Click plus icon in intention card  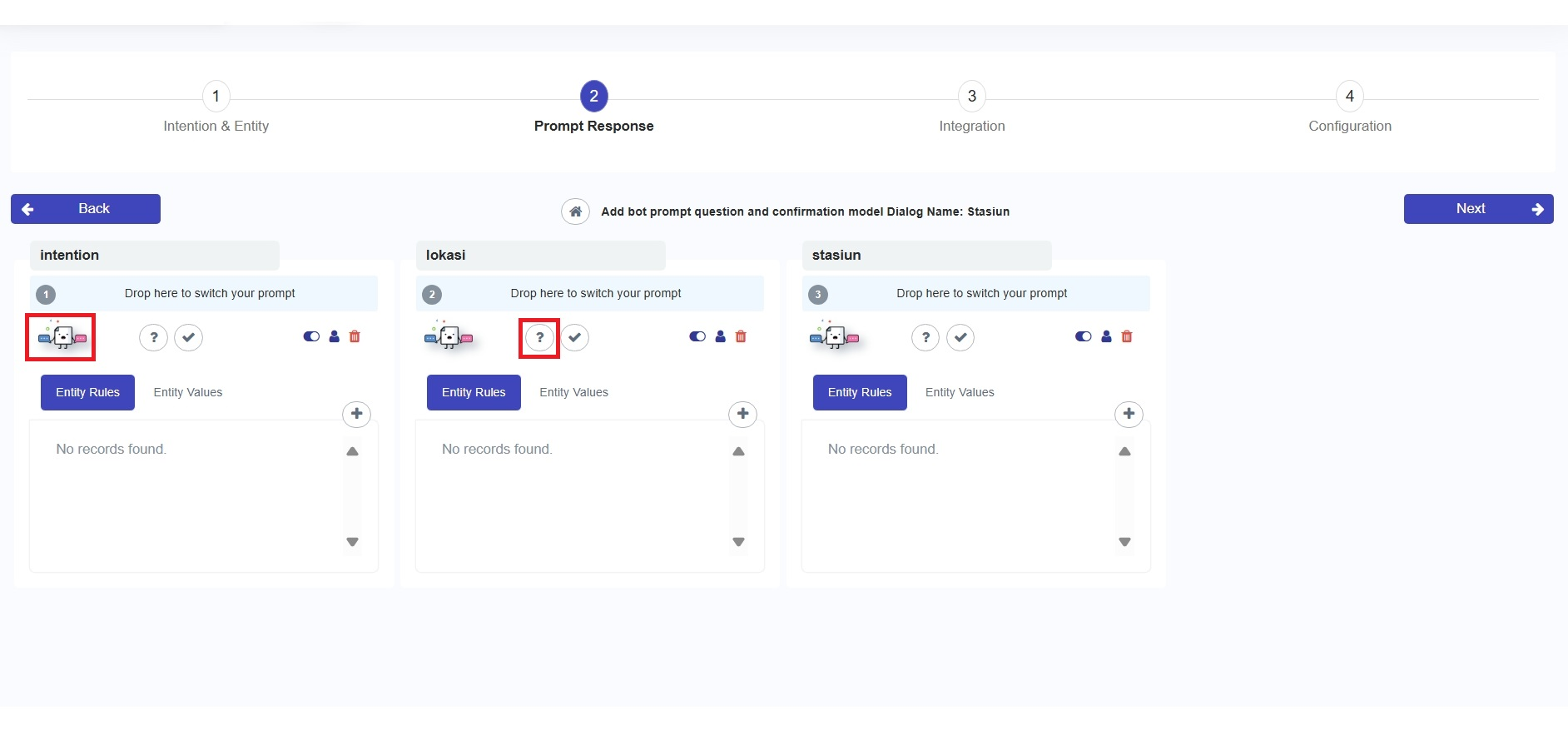[x=356, y=414]
